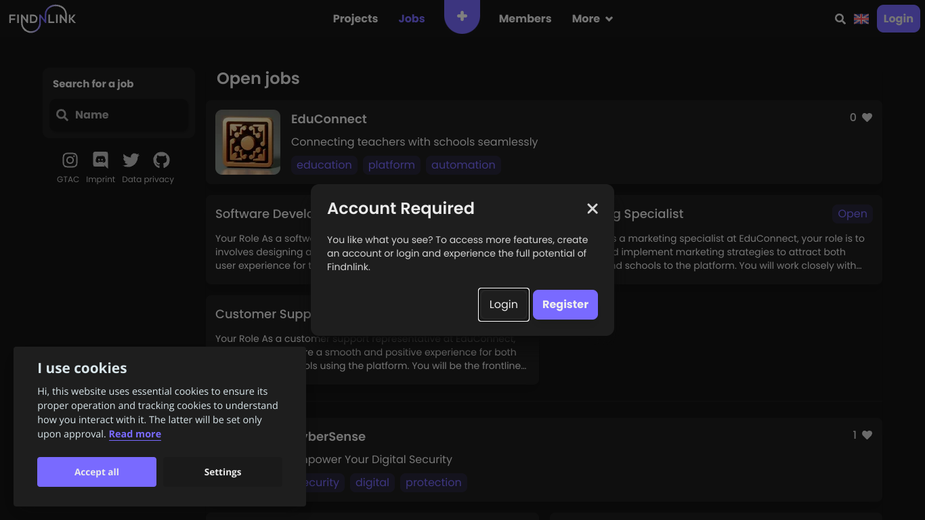This screenshot has height=520, width=925.
Task: Like the EduConnect project with the heart
Action: pyautogui.click(x=867, y=117)
